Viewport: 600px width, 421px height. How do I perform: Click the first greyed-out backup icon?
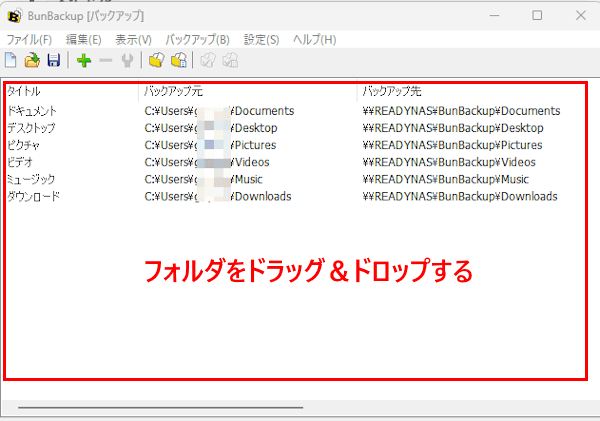208,60
